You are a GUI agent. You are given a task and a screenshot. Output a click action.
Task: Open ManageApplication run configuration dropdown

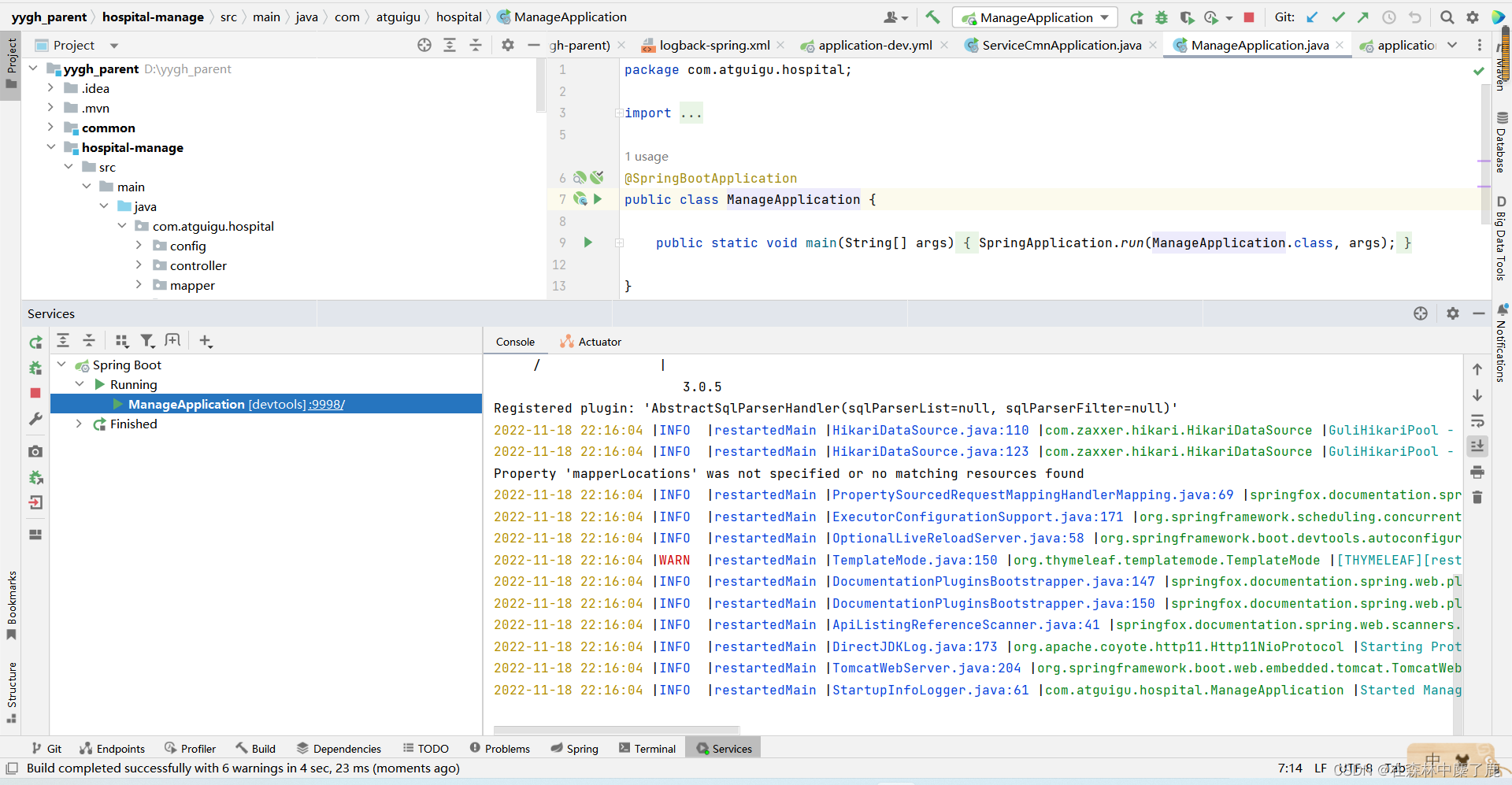[1036, 17]
